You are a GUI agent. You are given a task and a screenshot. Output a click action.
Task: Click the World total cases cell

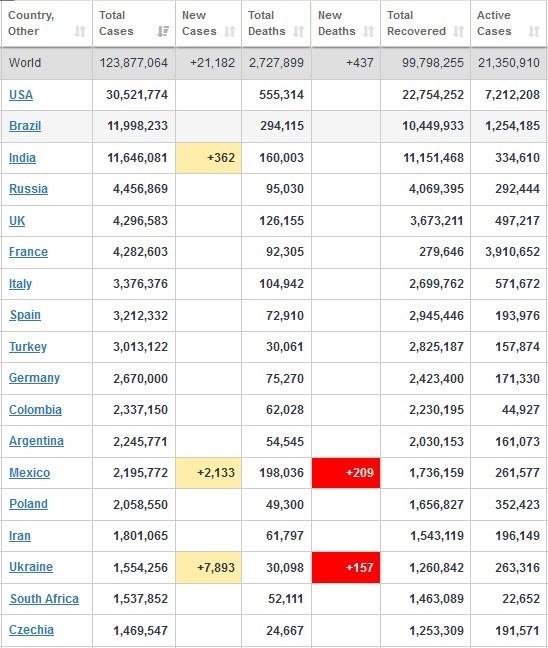134,63
